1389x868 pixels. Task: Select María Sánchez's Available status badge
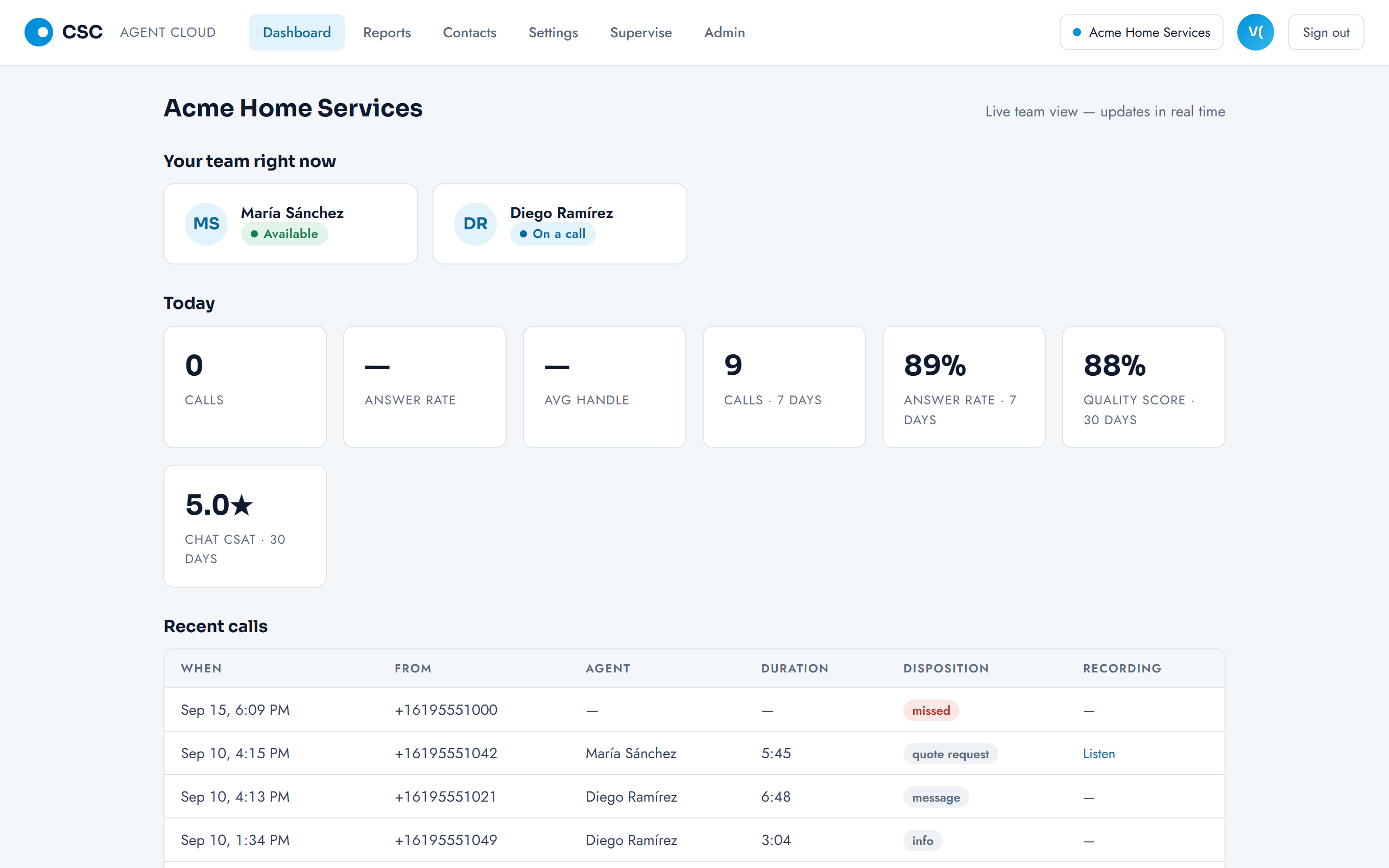pyautogui.click(x=284, y=234)
